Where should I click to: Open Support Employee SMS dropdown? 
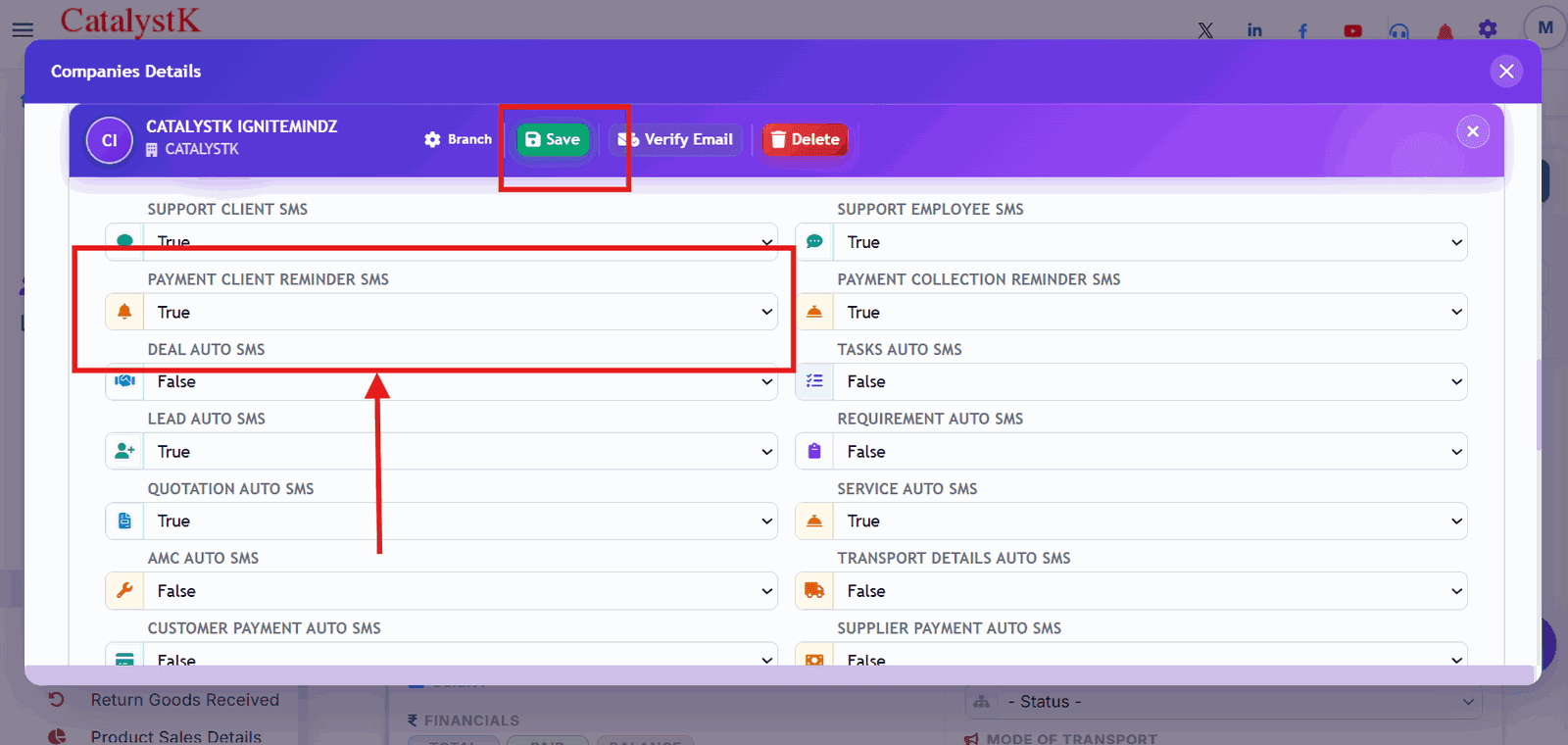click(1151, 241)
